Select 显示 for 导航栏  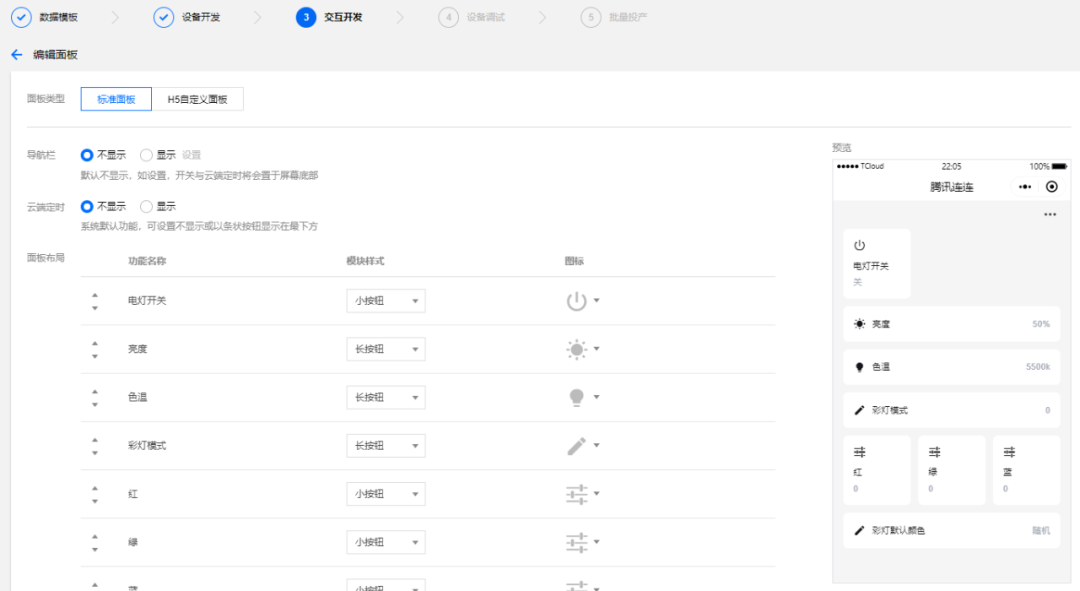pyautogui.click(x=147, y=155)
